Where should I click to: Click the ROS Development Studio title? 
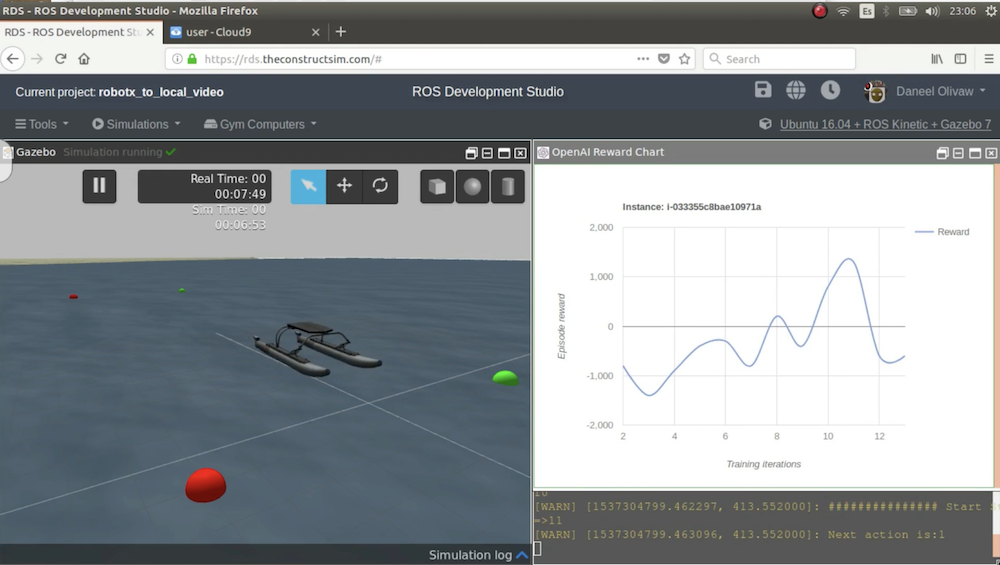(x=488, y=92)
